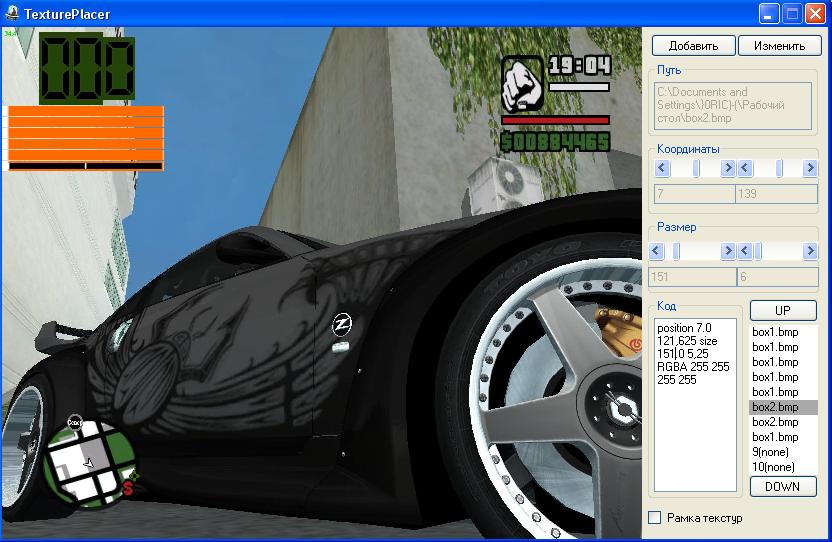Minimize the TexturePlacer window
Image resolution: width=832 pixels, height=542 pixels.
[768, 13]
